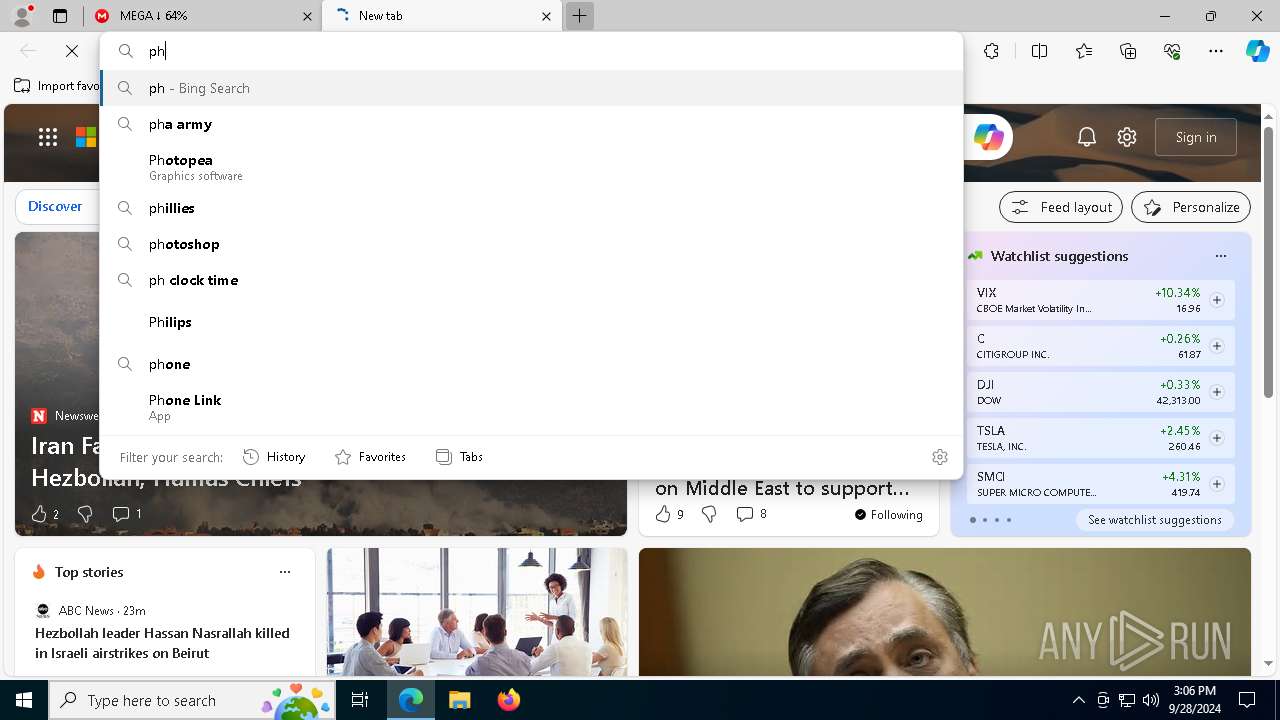Viewport: 1280px width, 720px height.
Task: Open the app launcher grid icon
Action: point(48,137)
